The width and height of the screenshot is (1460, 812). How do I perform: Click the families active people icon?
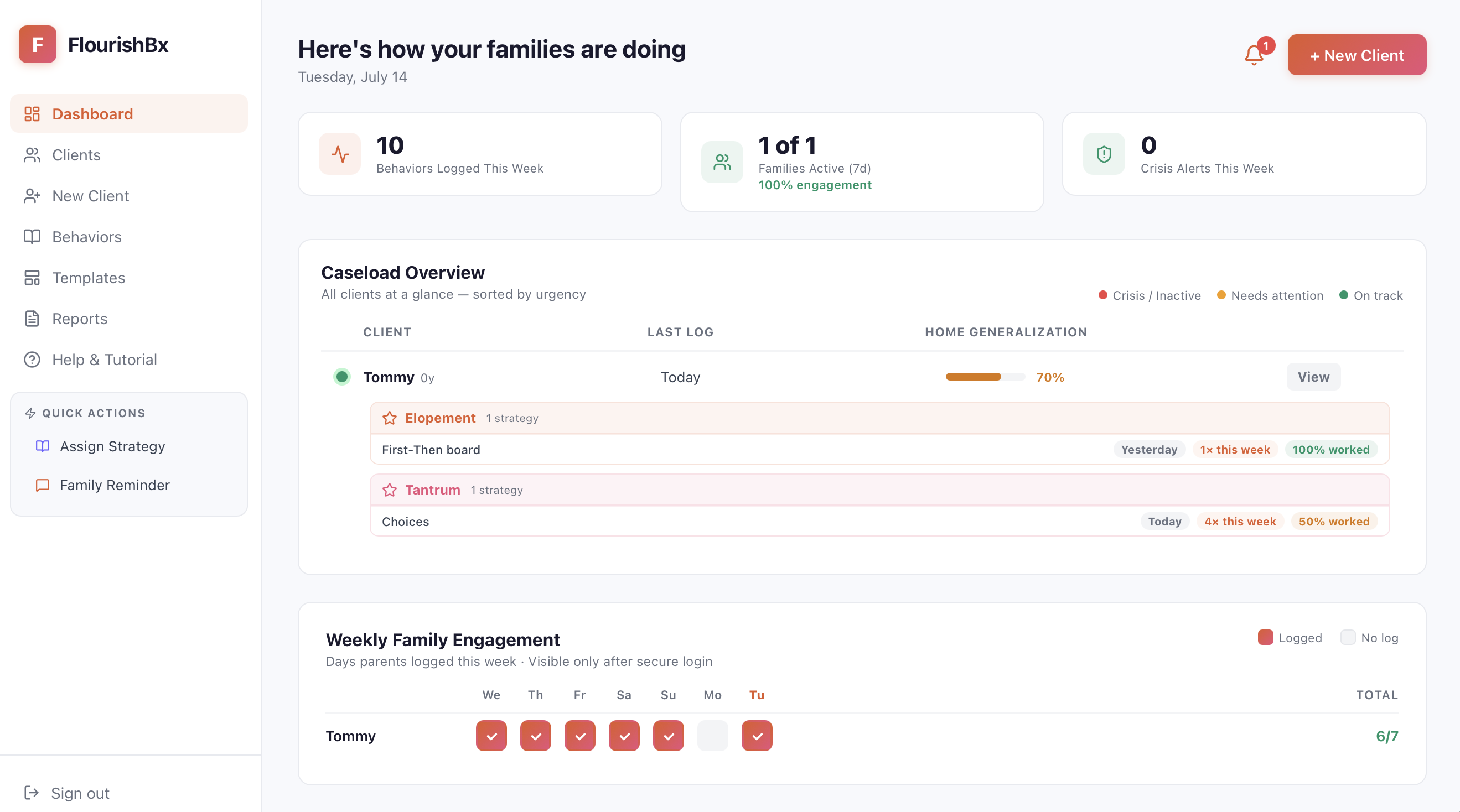[722, 162]
